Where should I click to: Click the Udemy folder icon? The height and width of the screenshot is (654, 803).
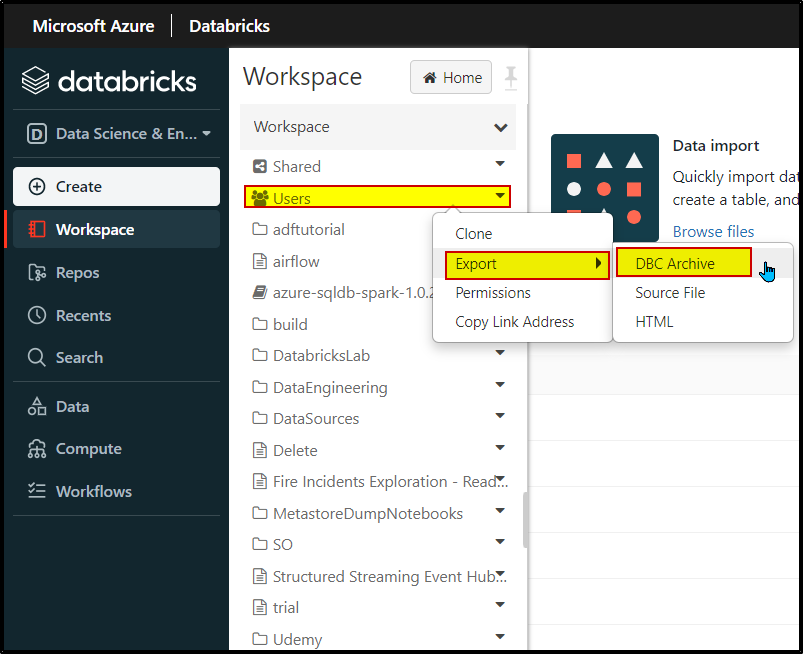260,639
